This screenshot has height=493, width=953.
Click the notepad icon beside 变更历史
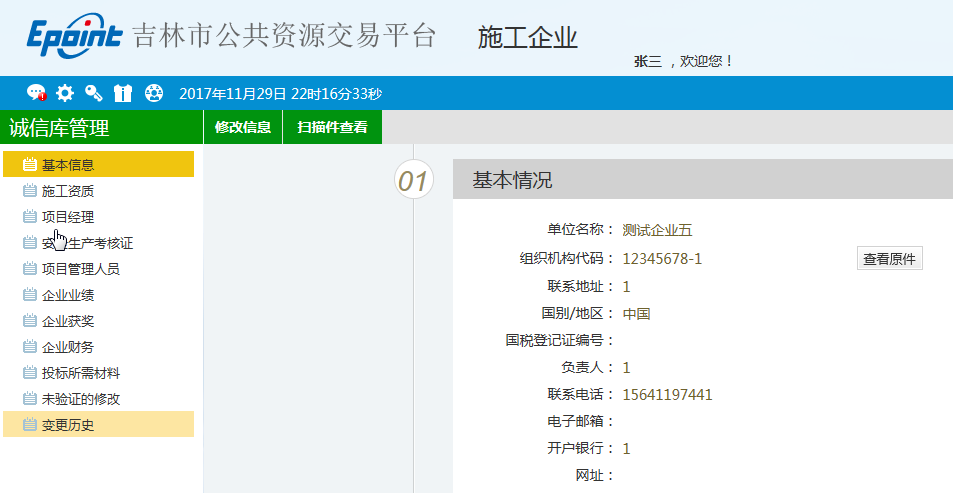point(30,424)
